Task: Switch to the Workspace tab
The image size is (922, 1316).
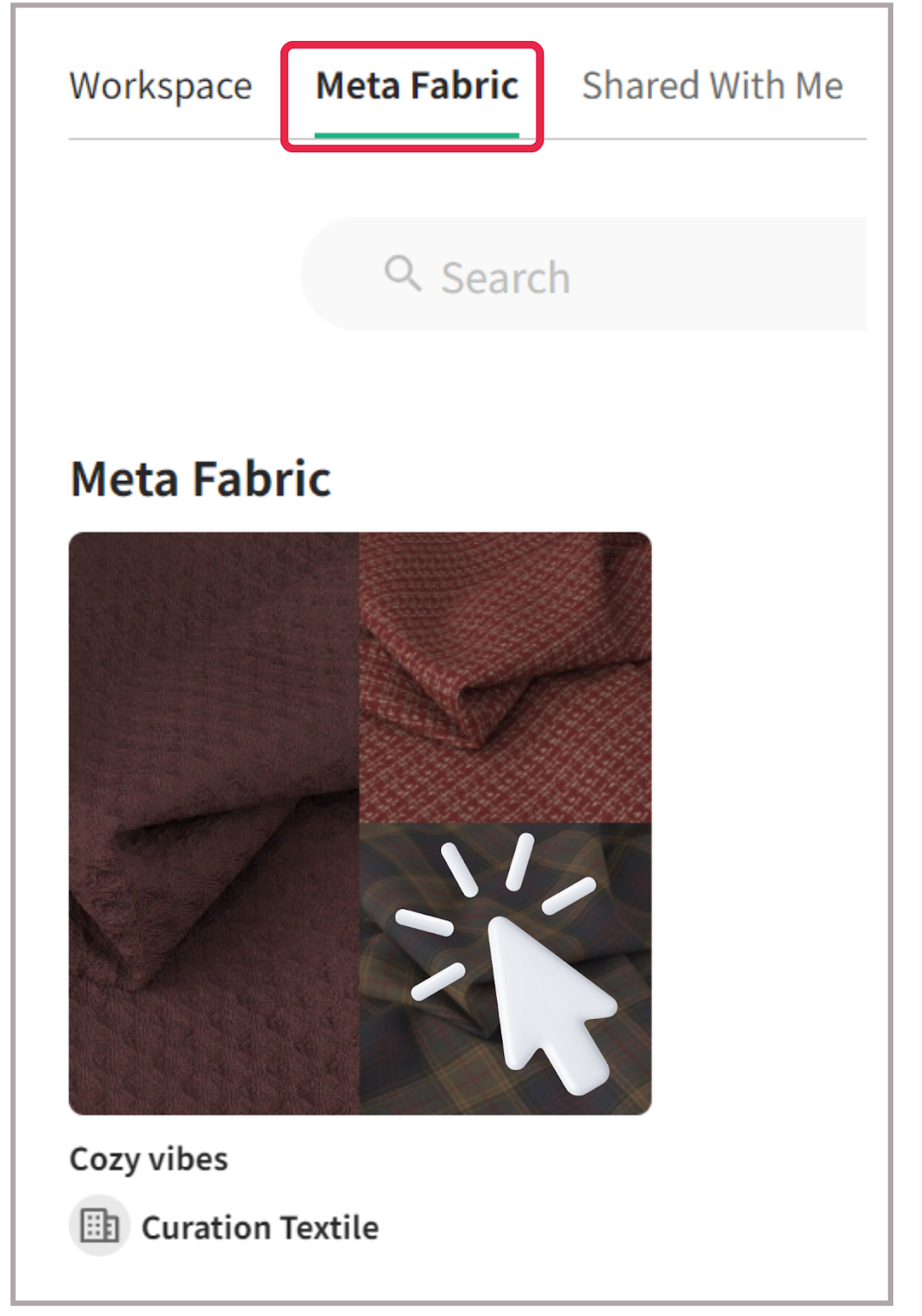Action: [160, 86]
